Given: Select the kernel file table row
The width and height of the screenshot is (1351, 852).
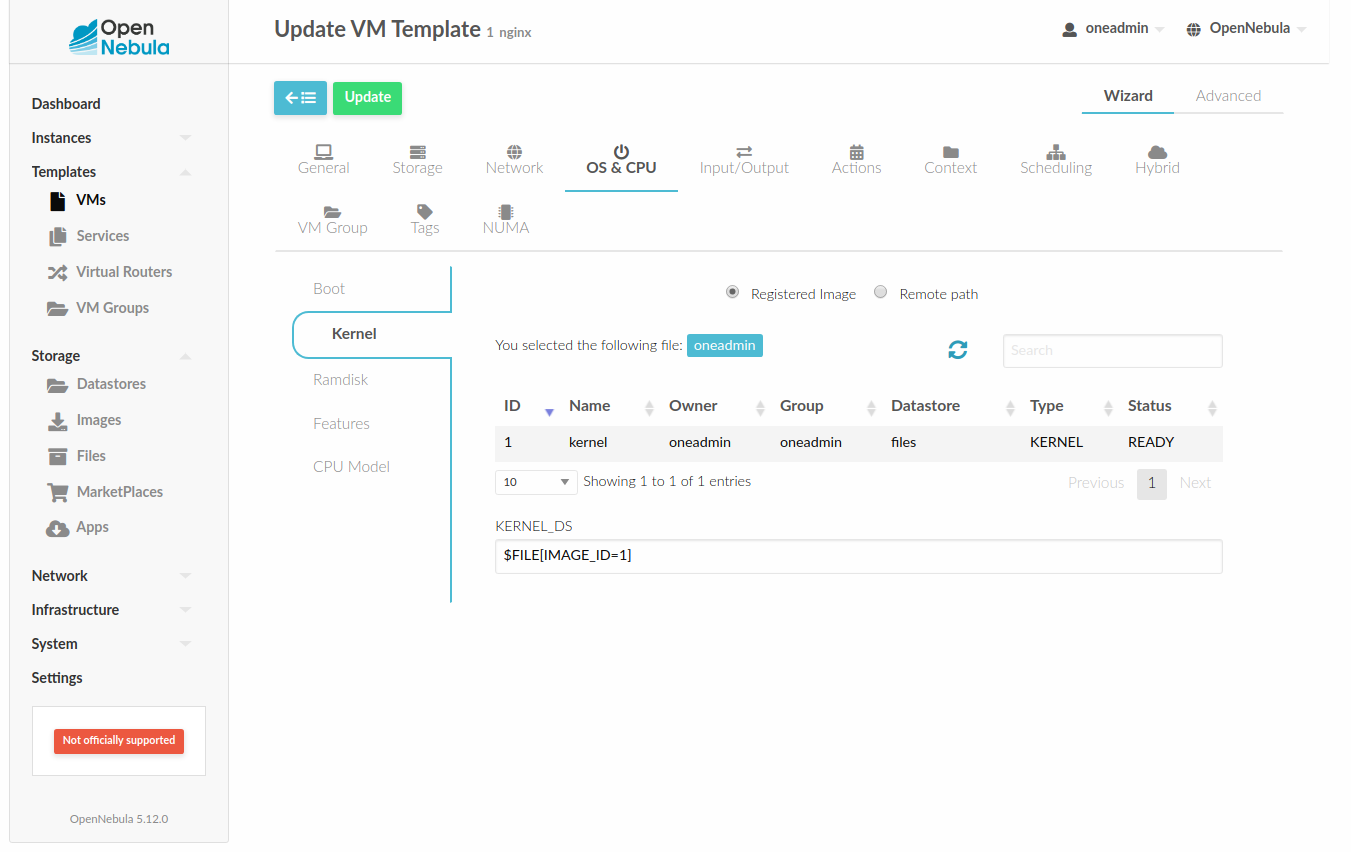Looking at the screenshot, I should [x=859, y=443].
